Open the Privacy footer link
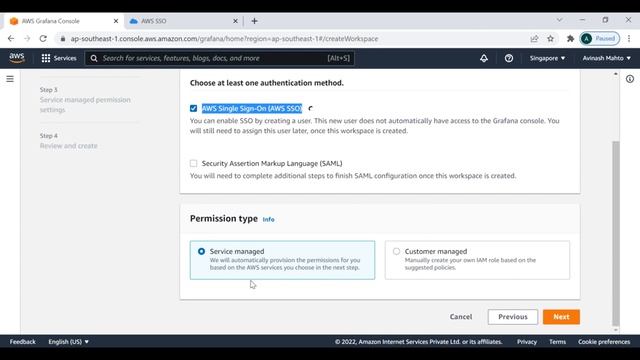This screenshot has height=360, width=640. click(x=527, y=342)
